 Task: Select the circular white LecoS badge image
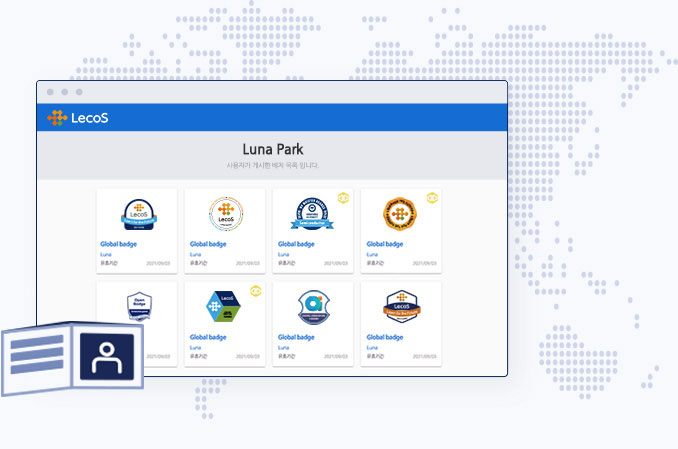[x=225, y=214]
